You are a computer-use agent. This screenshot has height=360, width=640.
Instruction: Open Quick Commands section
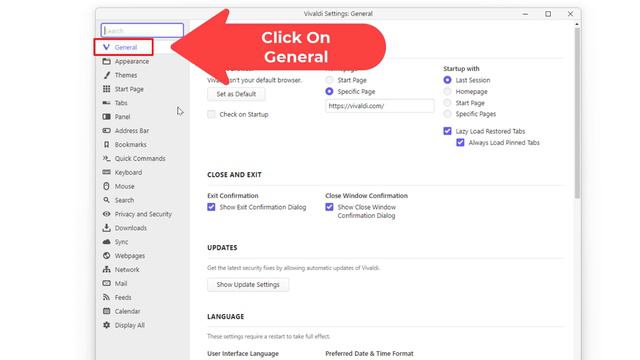point(140,158)
